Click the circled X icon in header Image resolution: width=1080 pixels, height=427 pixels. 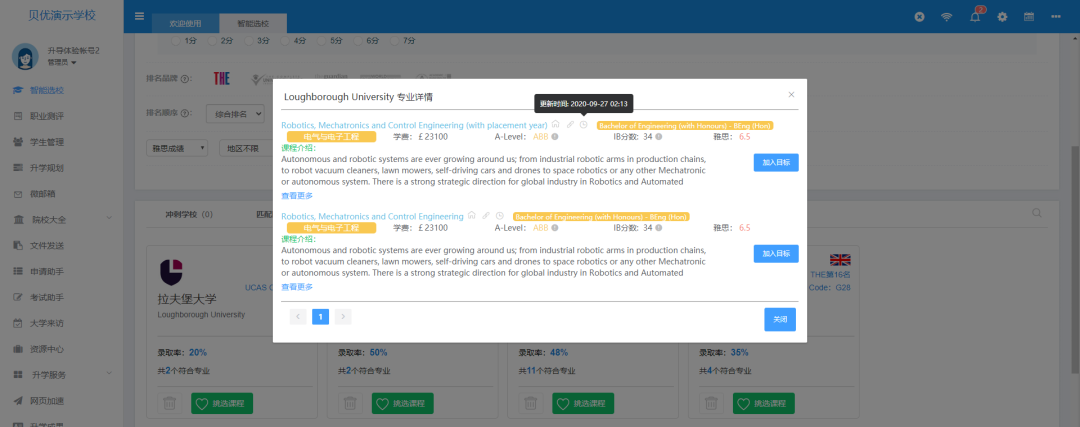coord(919,17)
